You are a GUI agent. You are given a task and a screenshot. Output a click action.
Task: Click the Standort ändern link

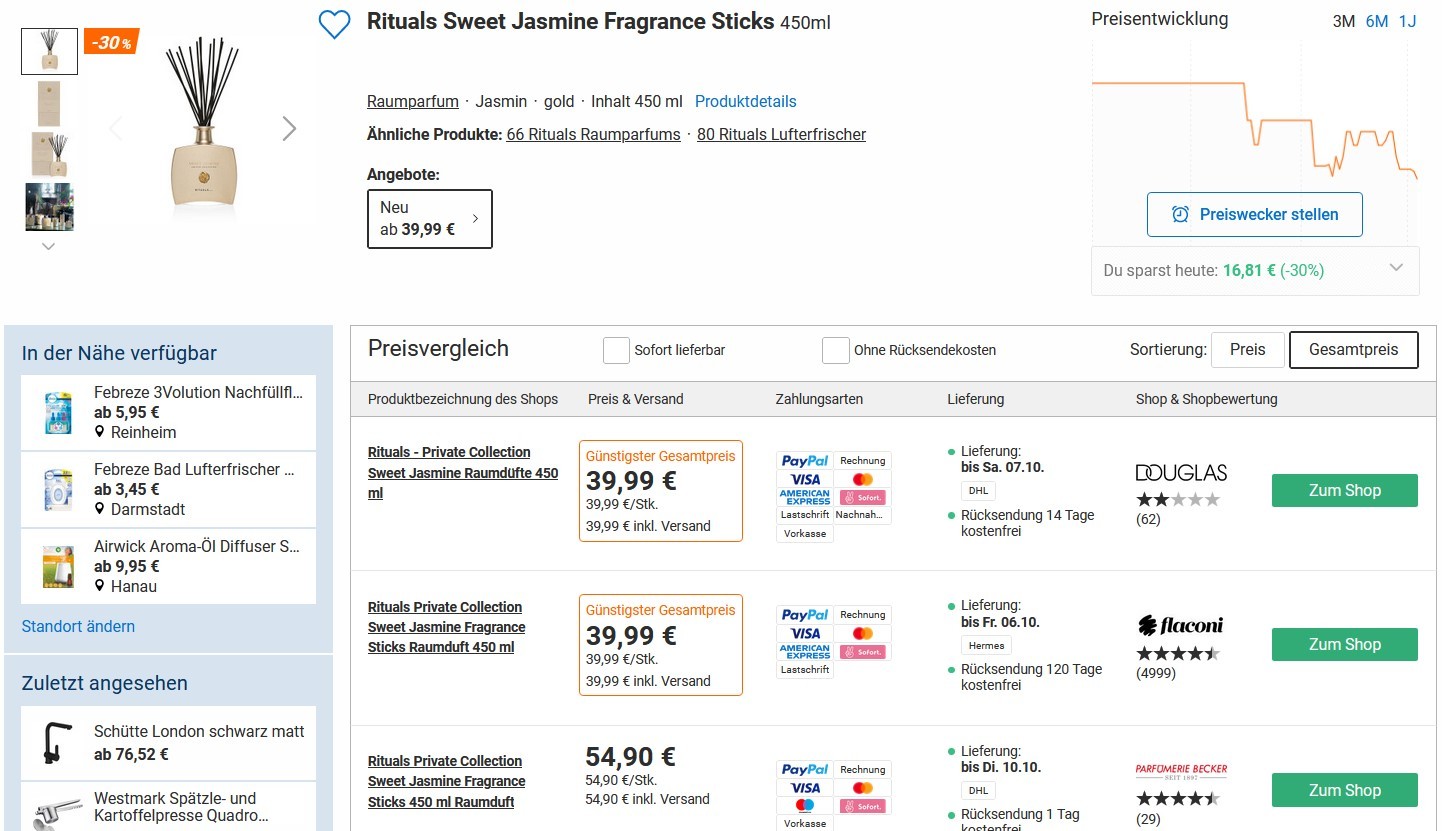tap(78, 626)
